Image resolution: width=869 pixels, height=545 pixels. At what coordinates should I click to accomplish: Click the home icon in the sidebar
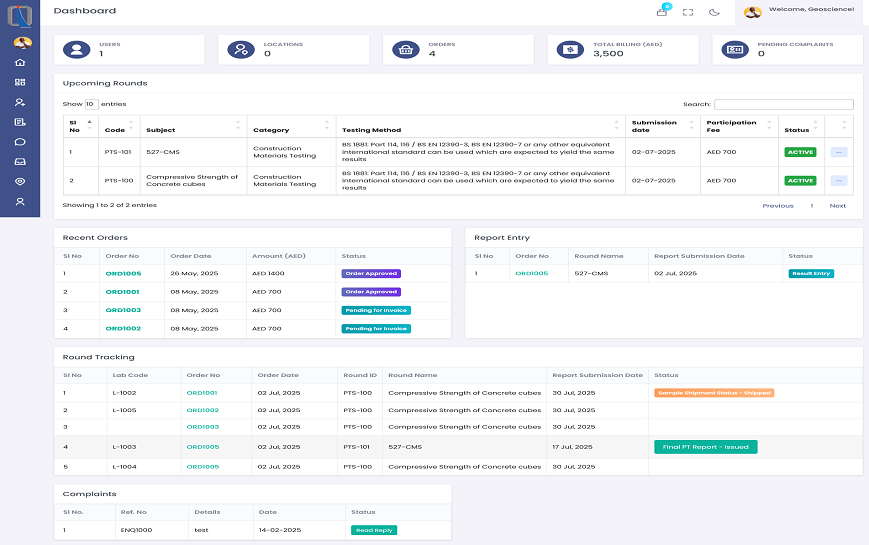coord(20,62)
